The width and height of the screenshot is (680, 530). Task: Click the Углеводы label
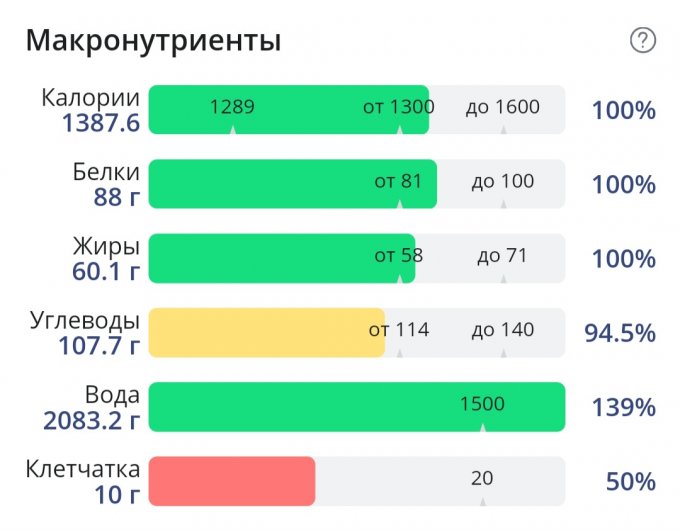(85, 320)
